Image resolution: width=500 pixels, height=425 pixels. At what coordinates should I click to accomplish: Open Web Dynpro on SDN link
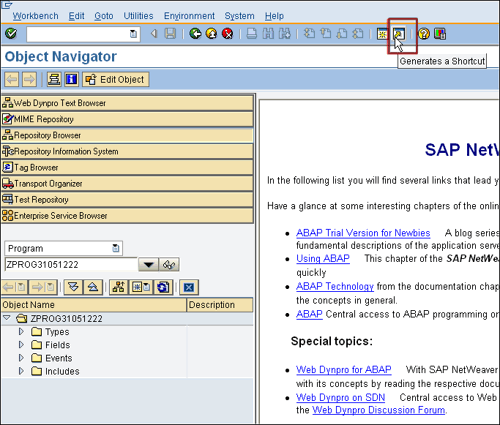point(340,397)
